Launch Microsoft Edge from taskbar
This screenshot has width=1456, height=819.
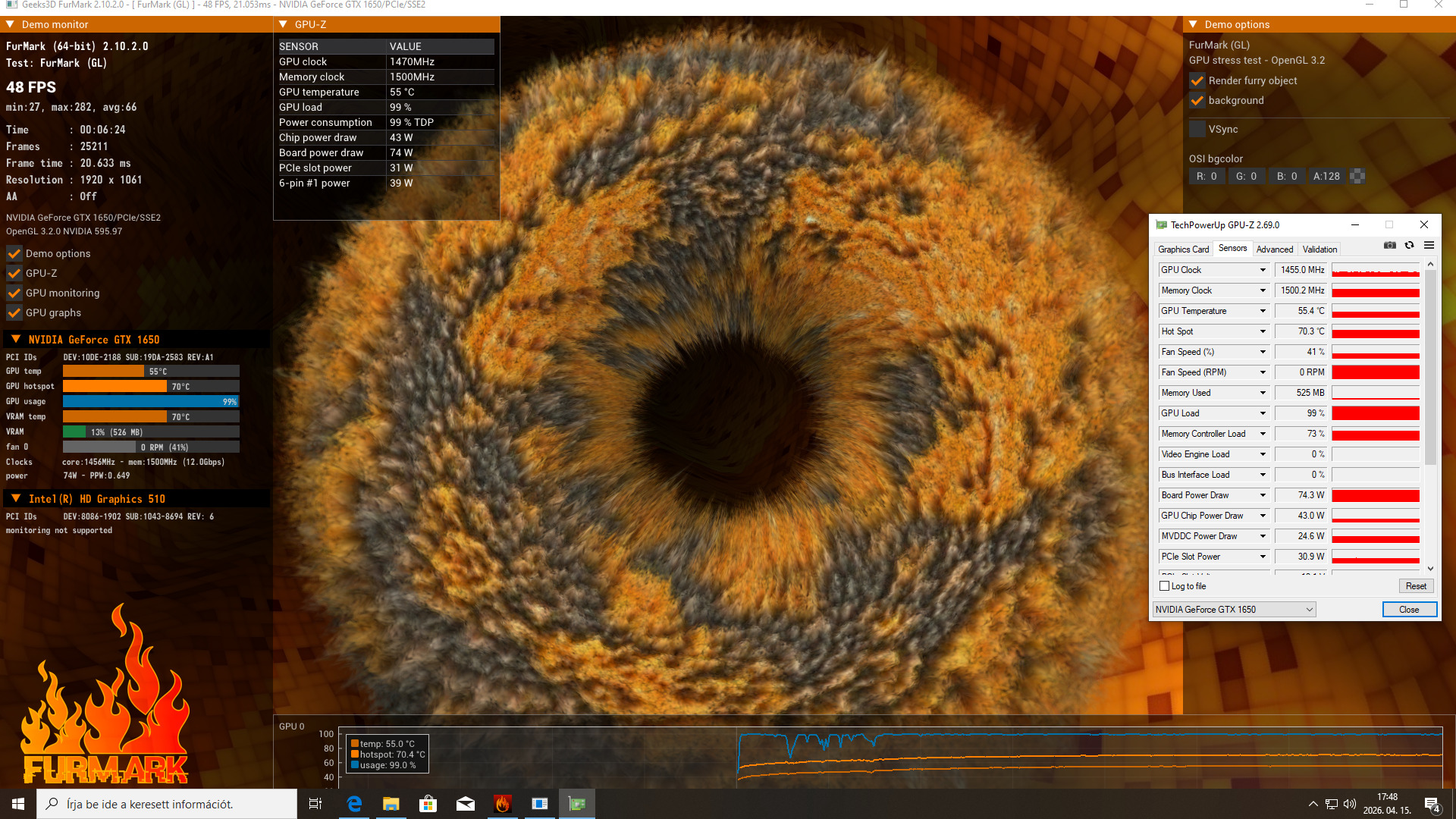354,804
